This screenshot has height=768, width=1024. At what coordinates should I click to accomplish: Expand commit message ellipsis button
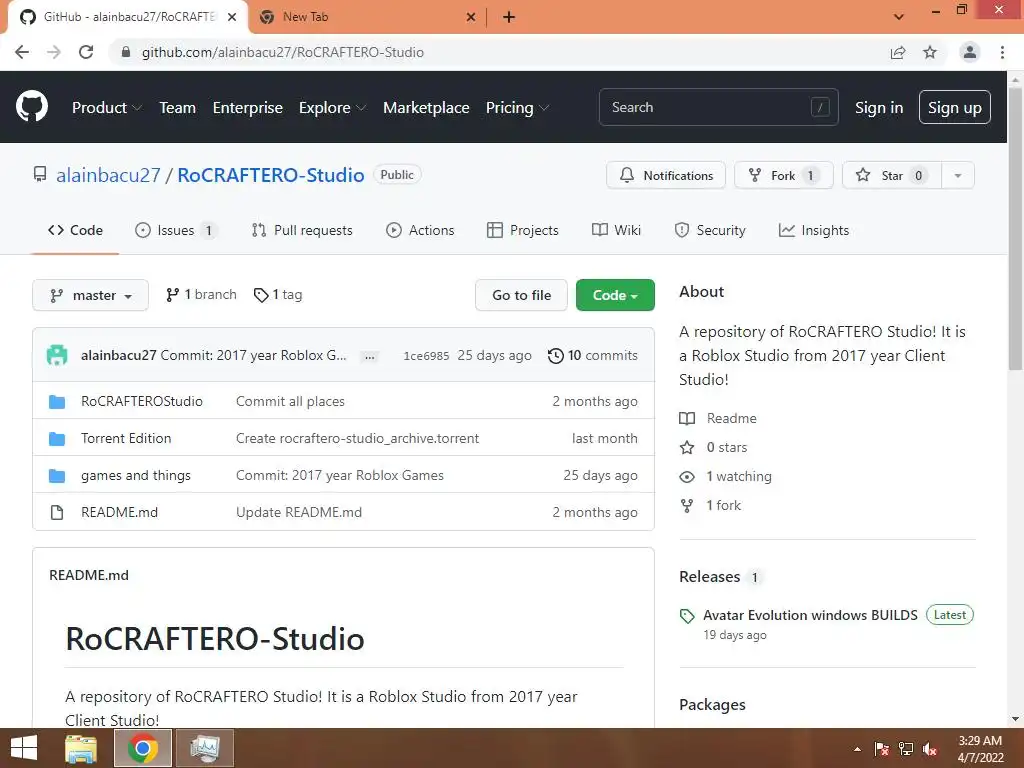370,357
